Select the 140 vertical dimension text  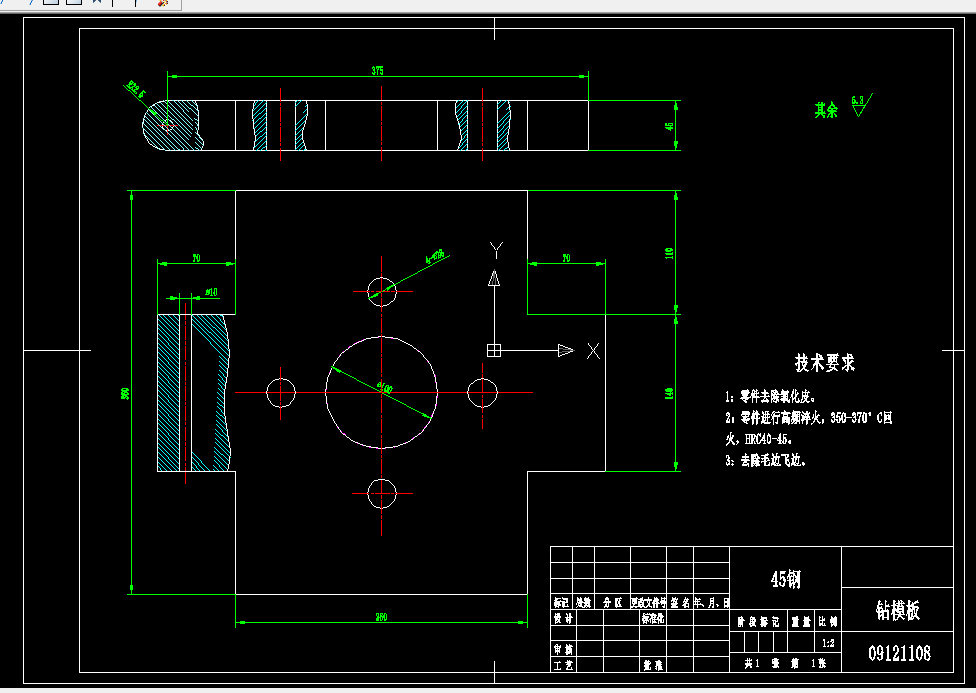[x=669, y=394]
